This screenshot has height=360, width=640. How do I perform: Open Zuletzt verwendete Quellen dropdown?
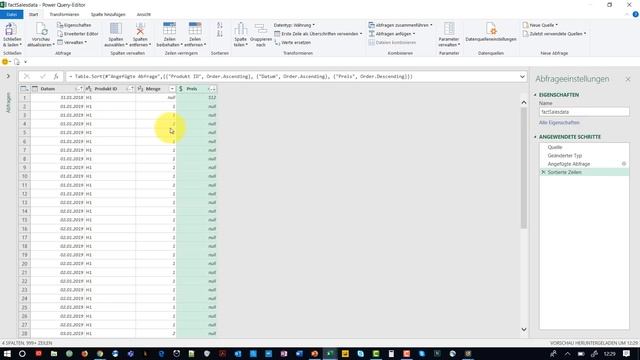554,34
